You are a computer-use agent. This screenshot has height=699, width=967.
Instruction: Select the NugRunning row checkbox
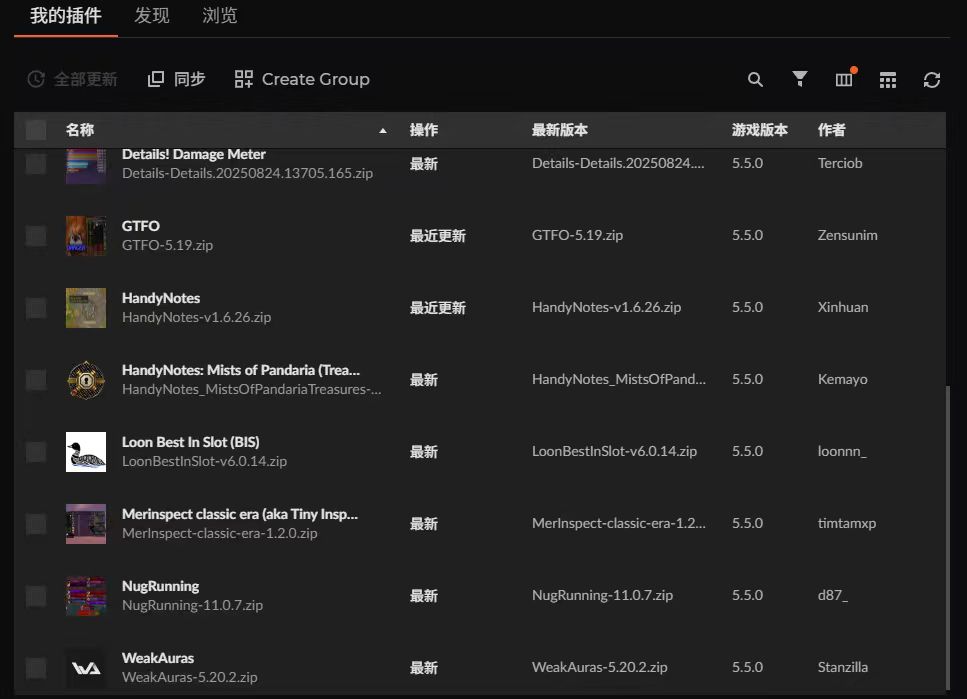coord(36,596)
